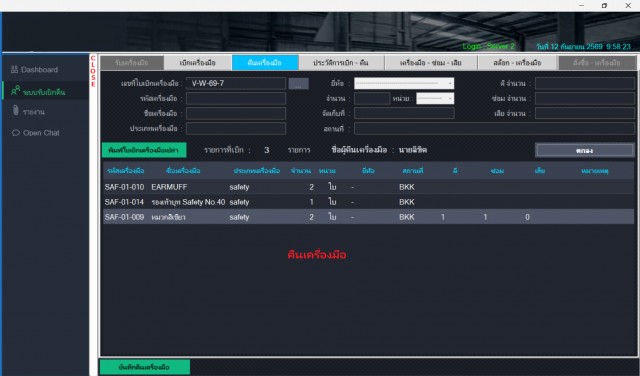Switch to the เบิกเครื่องมือ tab
Image resolution: width=640 pixels, height=376 pixels.
pos(198,63)
